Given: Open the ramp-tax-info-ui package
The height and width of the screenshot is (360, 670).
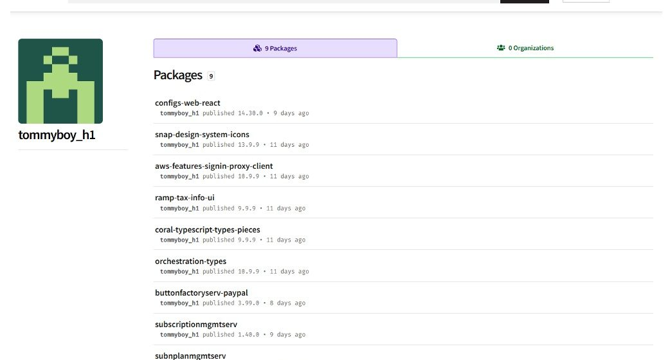Looking at the screenshot, I should point(185,198).
